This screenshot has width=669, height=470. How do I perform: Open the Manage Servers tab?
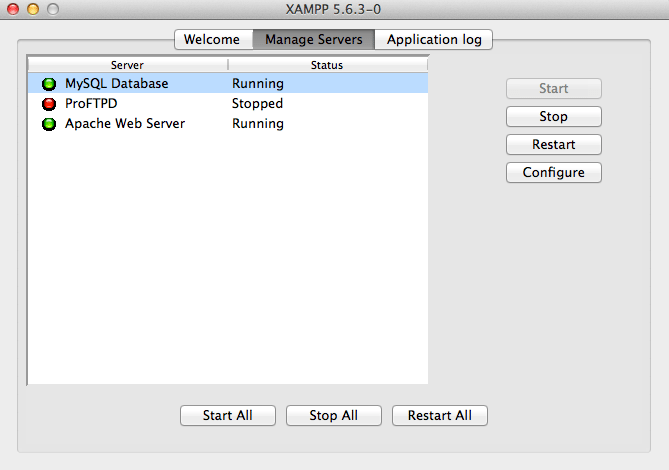coord(314,39)
